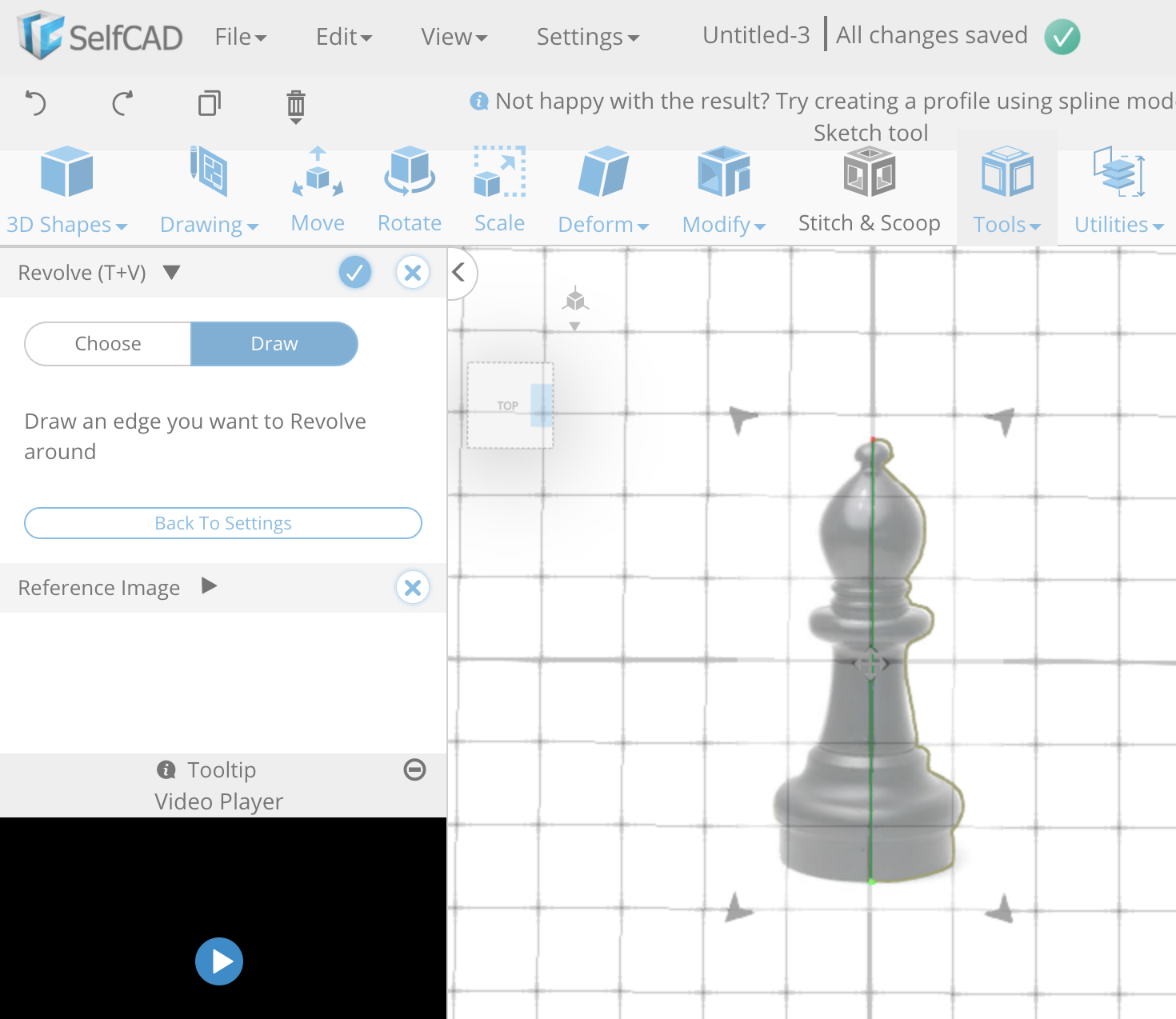Collapse the Revolve (T+V) section
1176x1019 pixels.
pyautogui.click(x=171, y=272)
